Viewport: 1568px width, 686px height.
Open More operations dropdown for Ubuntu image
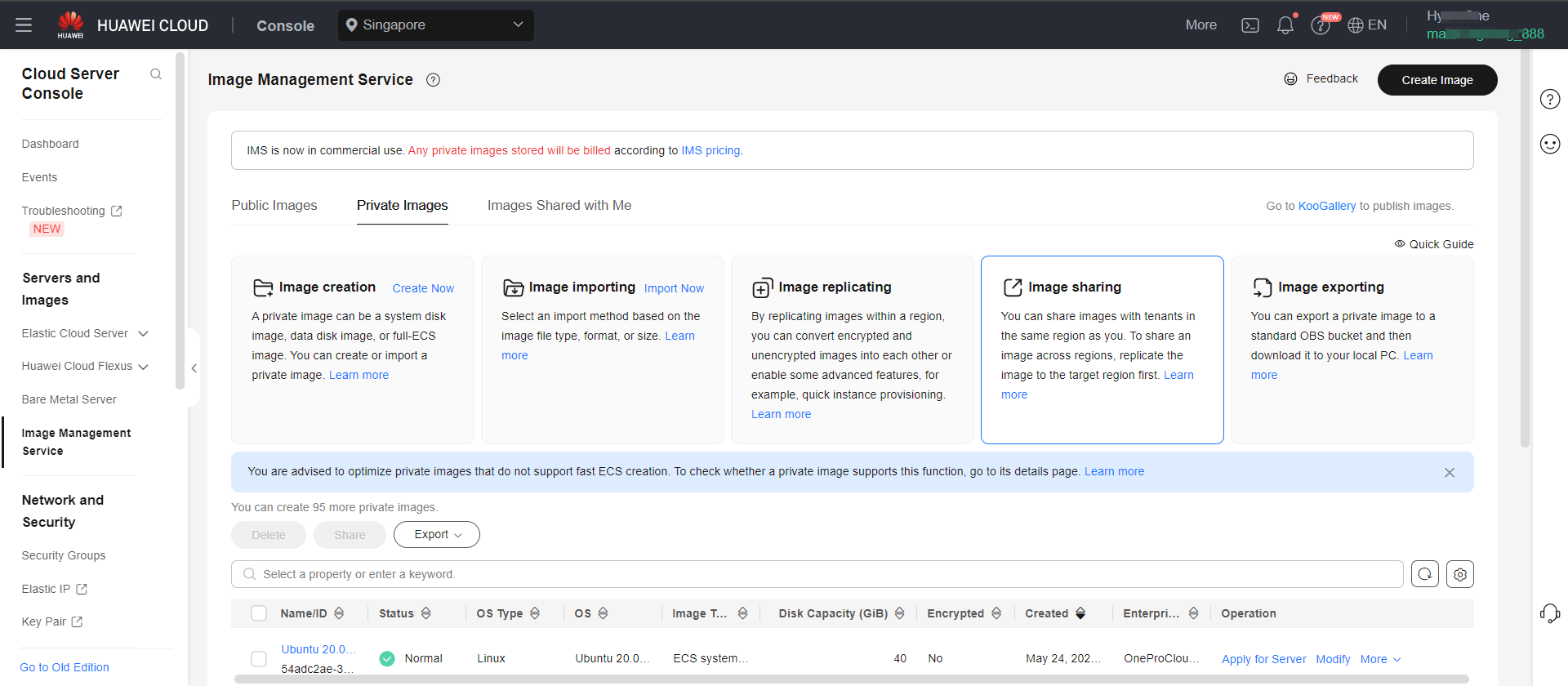tap(1380, 659)
